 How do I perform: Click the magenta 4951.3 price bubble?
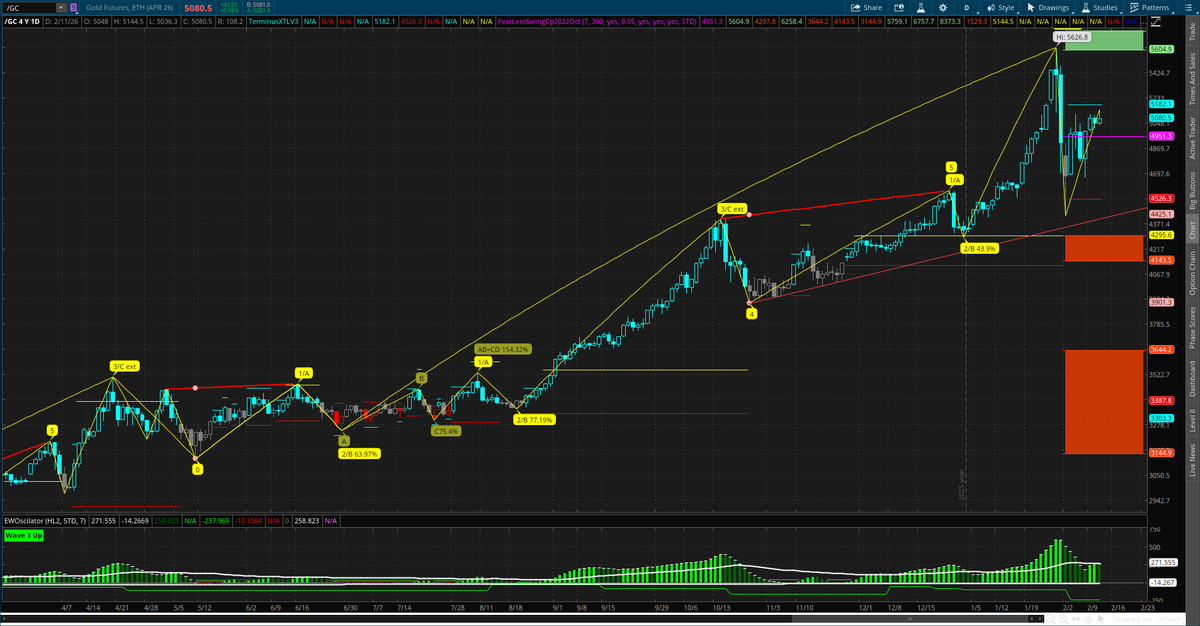point(1161,135)
